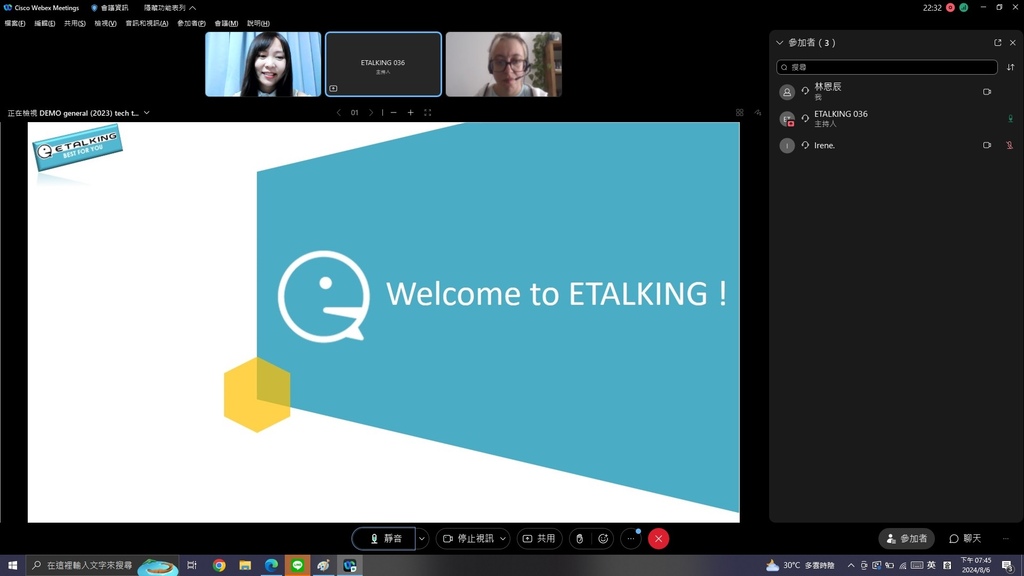Zoom out of the shared slide
The image size is (1024, 576).
[393, 112]
